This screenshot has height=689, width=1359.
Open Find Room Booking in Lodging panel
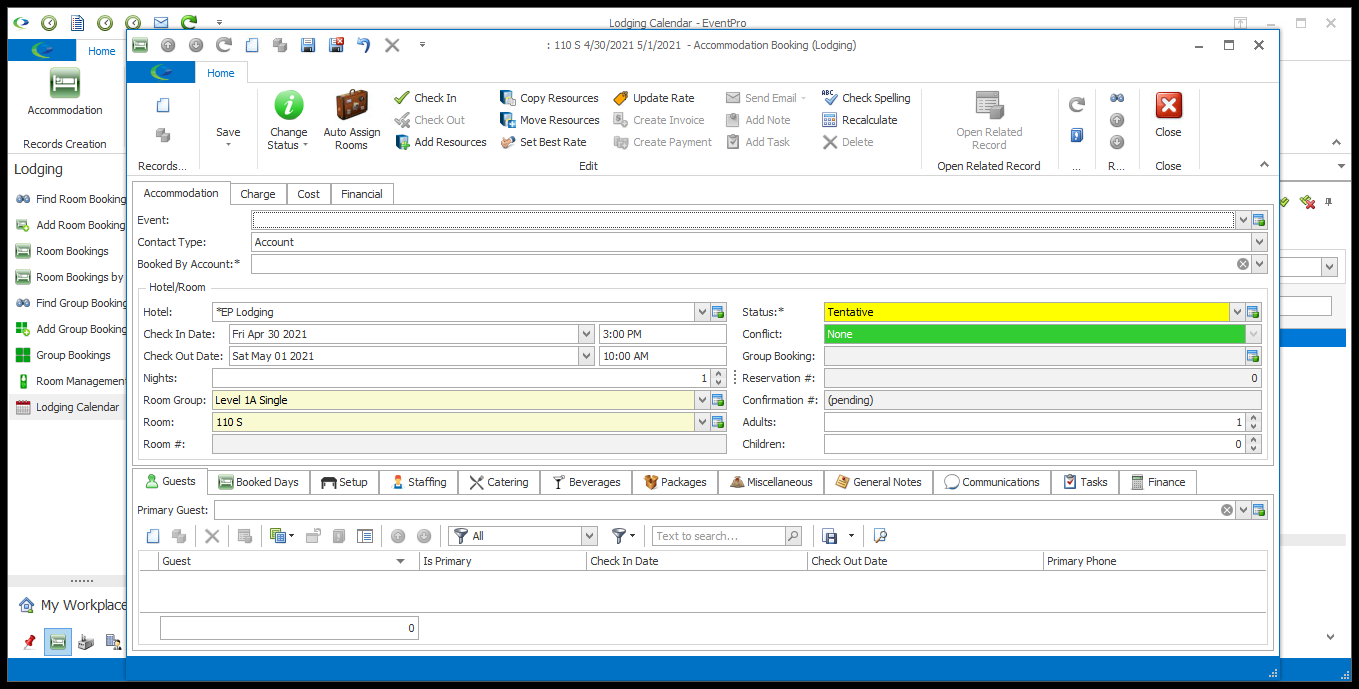(x=70, y=199)
